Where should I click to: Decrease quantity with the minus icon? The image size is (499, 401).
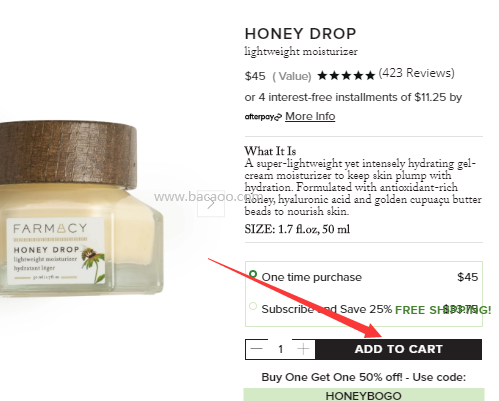(257, 349)
